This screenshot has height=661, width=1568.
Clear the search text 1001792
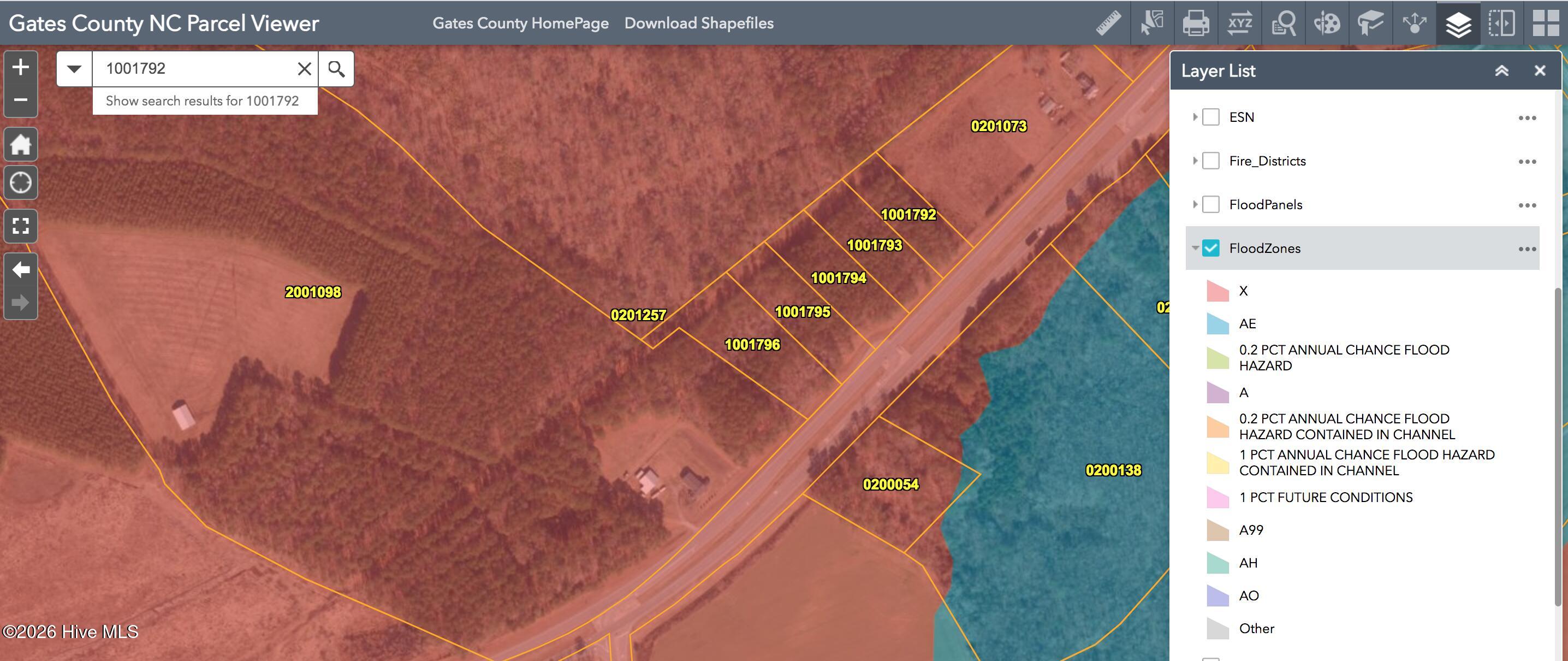click(304, 69)
